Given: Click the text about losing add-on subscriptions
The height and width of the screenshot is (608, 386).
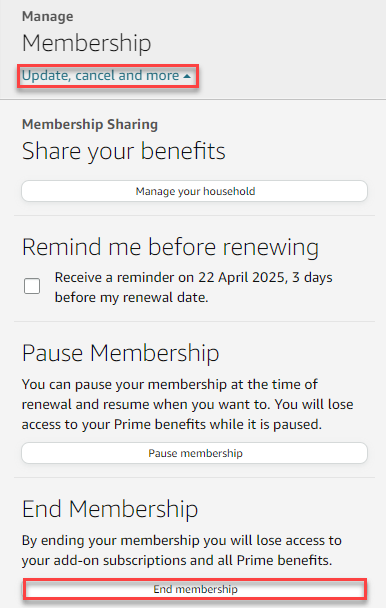Looking at the screenshot, I should pyautogui.click(x=182, y=550).
